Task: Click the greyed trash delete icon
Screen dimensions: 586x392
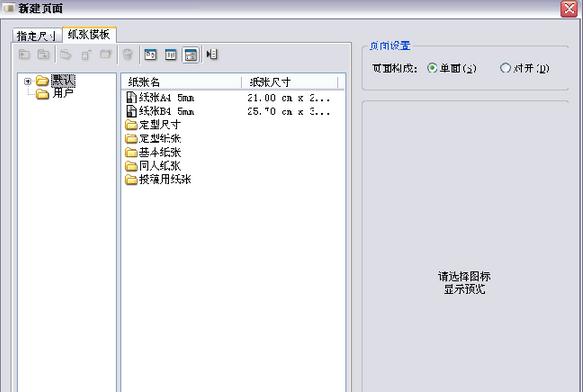Action: click(128, 55)
